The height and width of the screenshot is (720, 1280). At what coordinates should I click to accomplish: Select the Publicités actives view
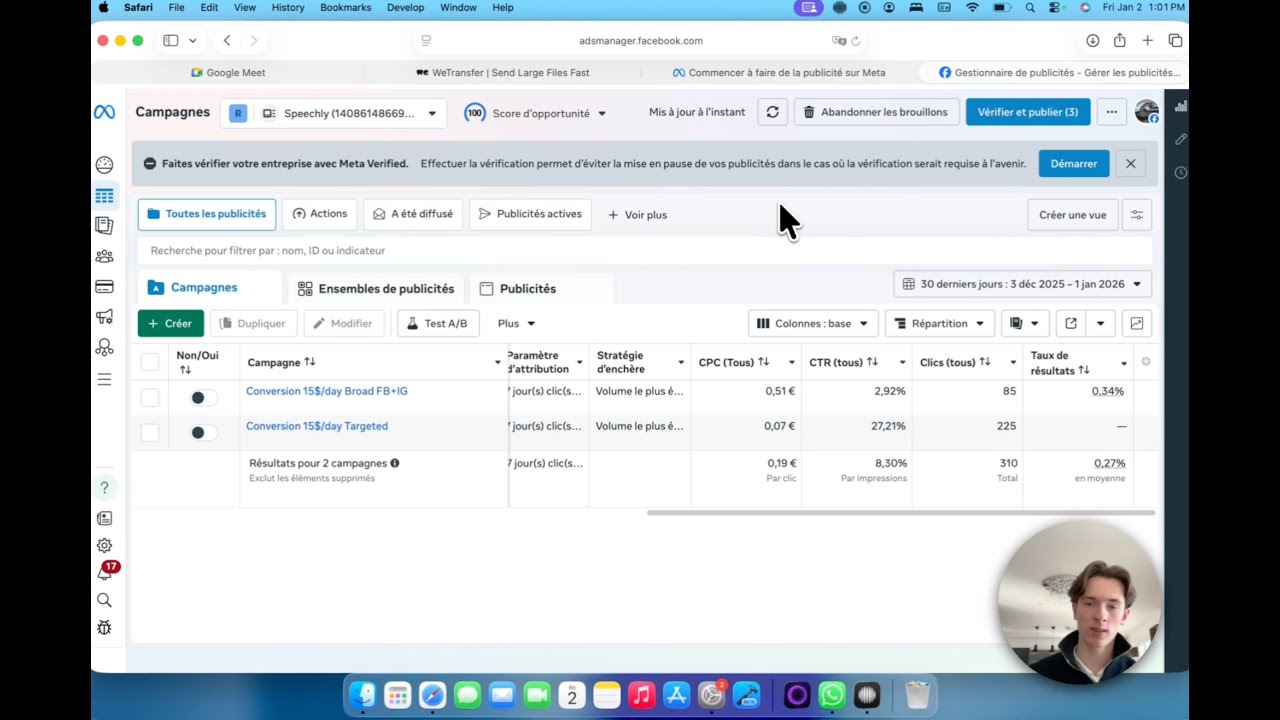(530, 214)
